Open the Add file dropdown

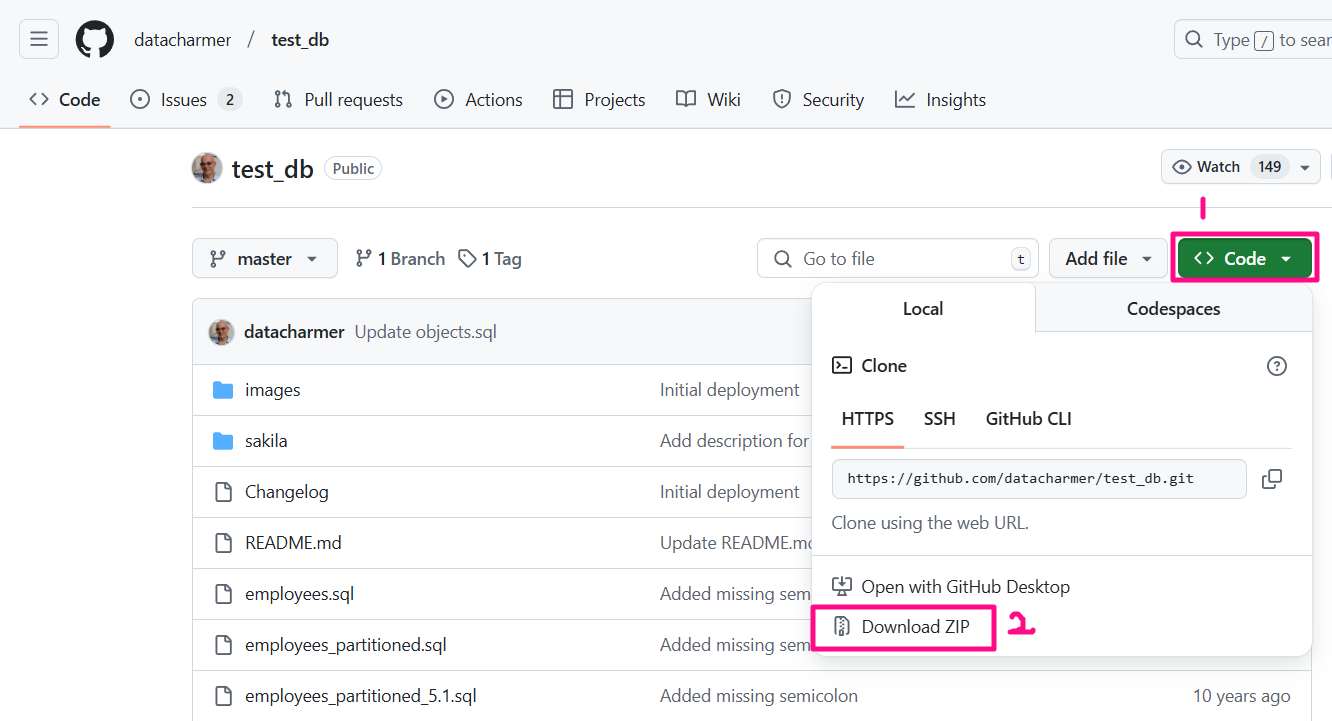pos(1108,259)
